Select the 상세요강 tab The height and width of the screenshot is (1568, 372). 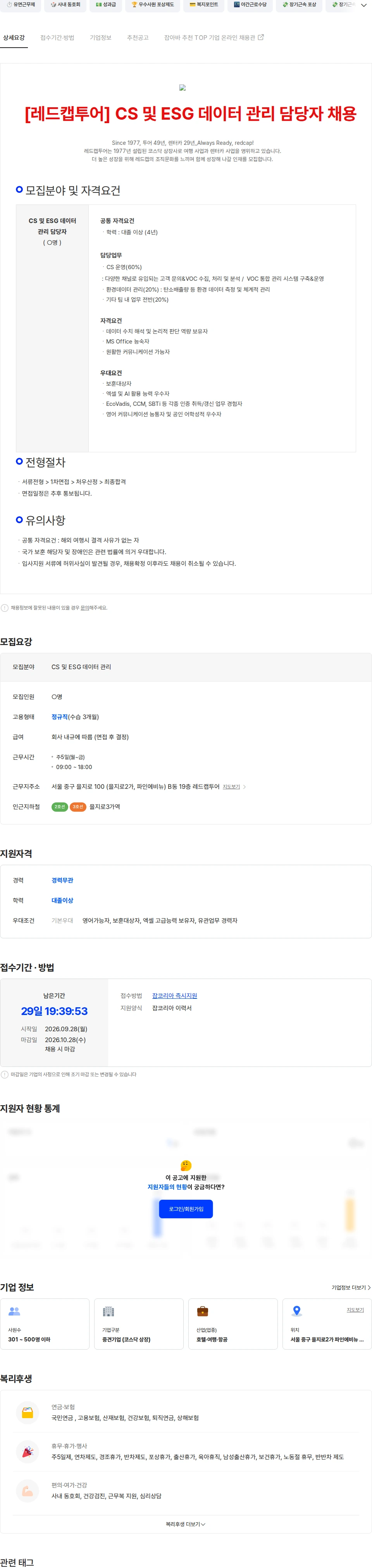pyautogui.click(x=14, y=38)
